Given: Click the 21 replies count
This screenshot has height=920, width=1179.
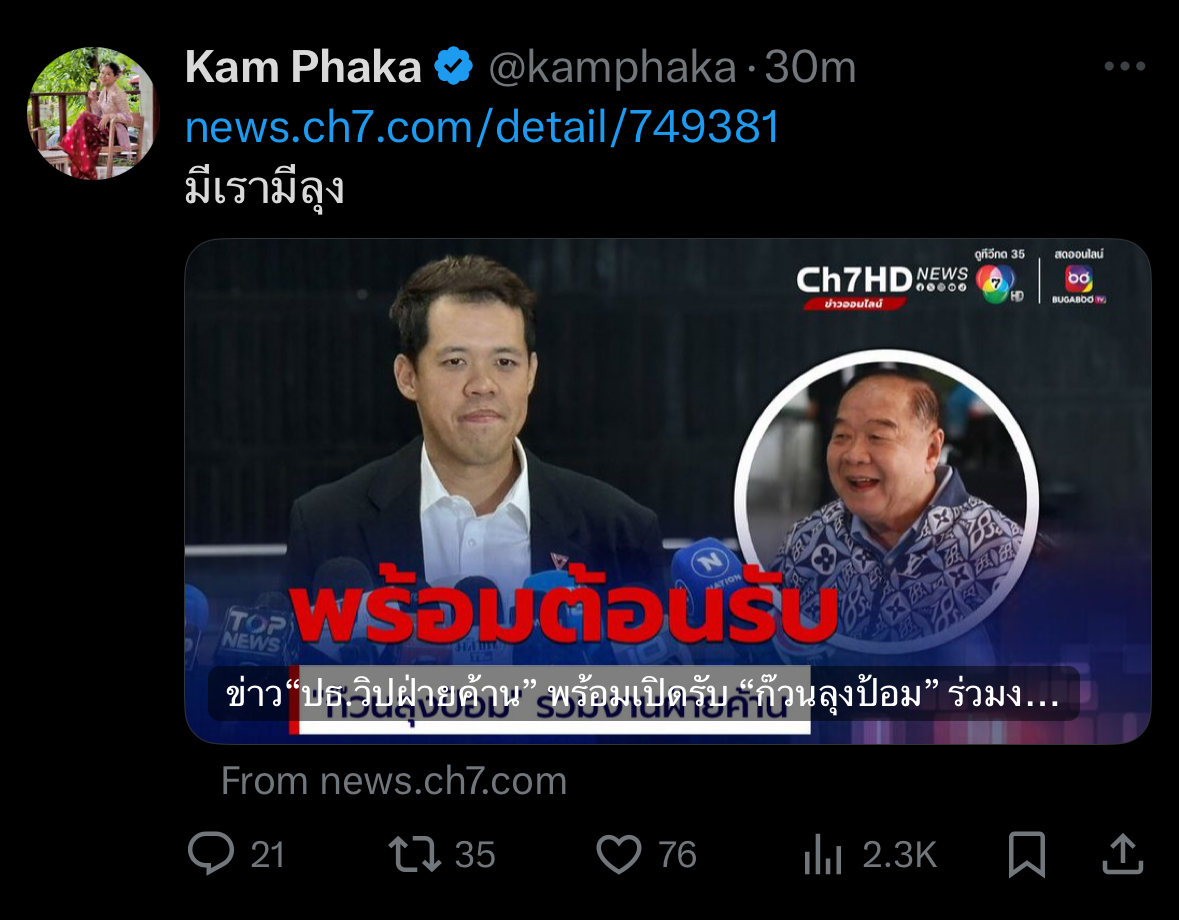Looking at the screenshot, I should [267, 855].
